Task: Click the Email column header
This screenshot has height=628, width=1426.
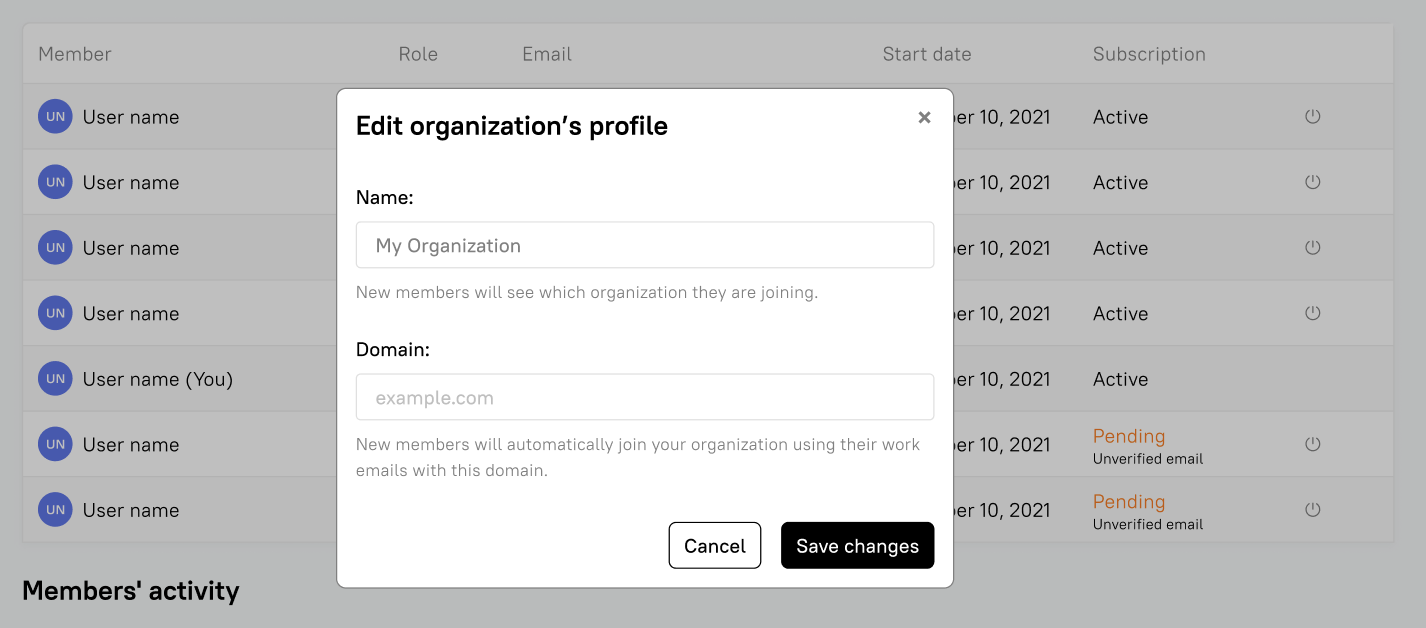Action: pos(547,54)
